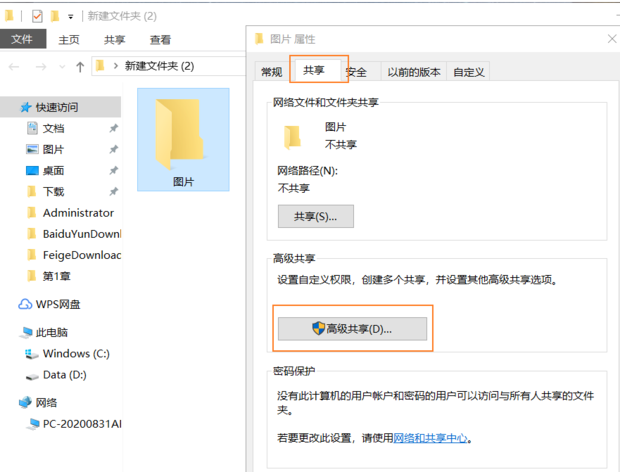Click the pin icon next to 下载
This screenshot has height=472, width=620.
[113, 192]
